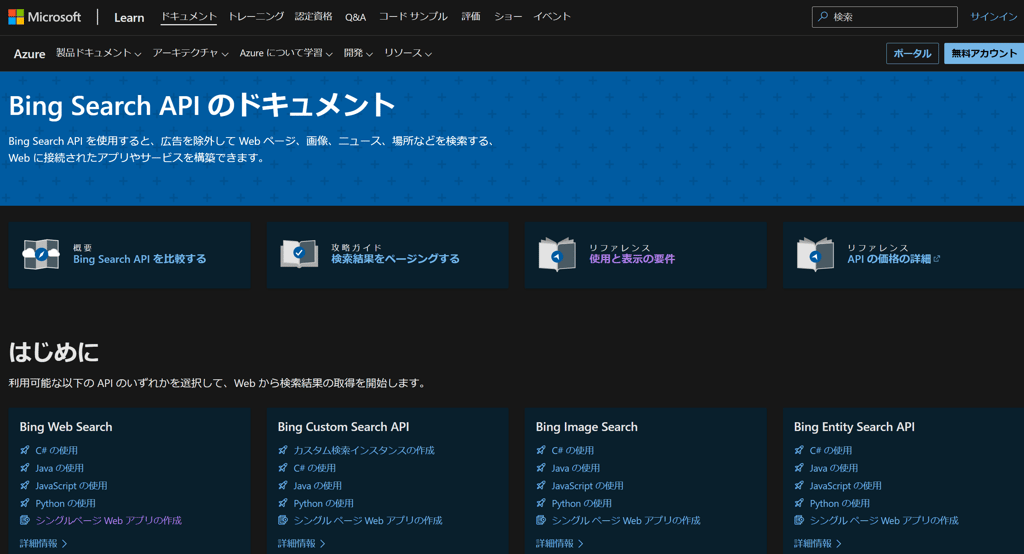The image size is (1024, 554).
Task: Click the Bing Web Search card heading
Action: tap(66, 427)
